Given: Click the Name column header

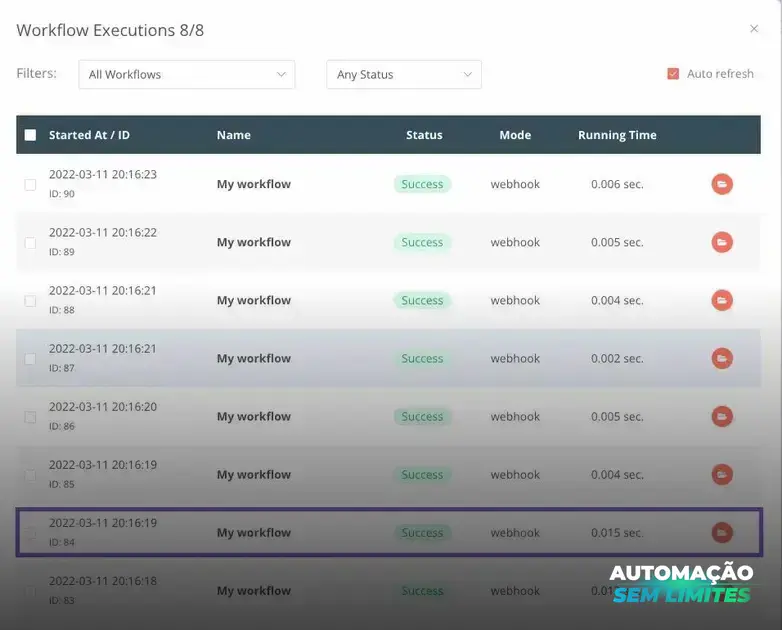Looking at the screenshot, I should [x=233, y=135].
